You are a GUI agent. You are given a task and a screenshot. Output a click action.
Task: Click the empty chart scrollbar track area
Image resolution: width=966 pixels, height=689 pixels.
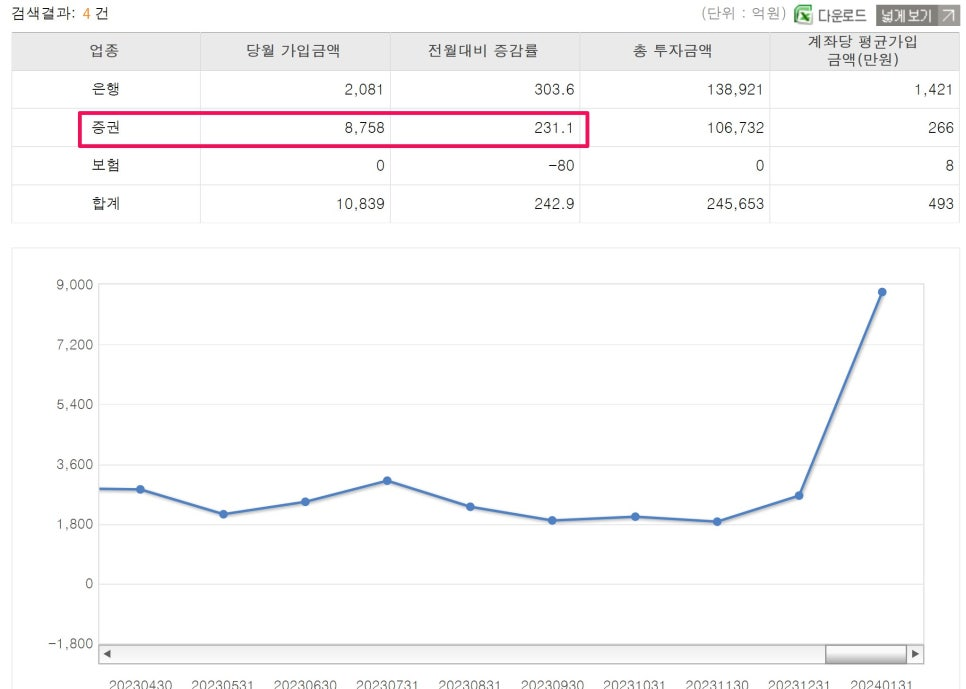coord(470,653)
